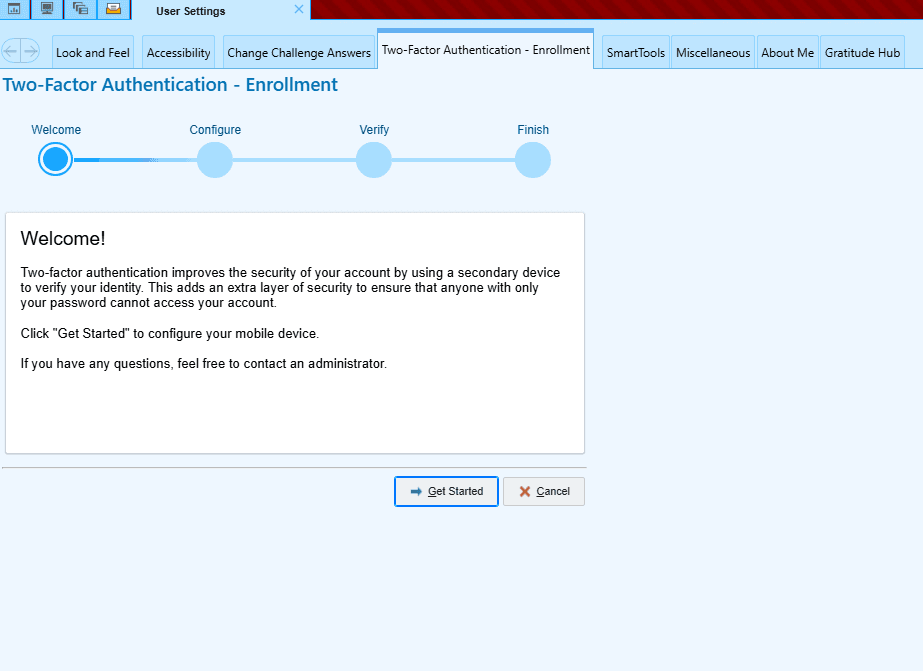
Task: Switch to the Accessibility tab
Action: pos(179,53)
